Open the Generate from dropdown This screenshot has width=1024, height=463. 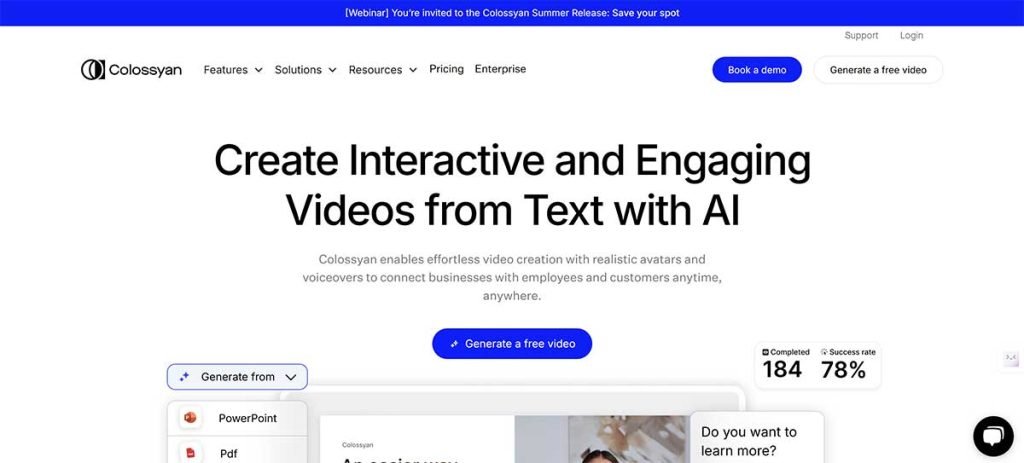pyautogui.click(x=237, y=377)
